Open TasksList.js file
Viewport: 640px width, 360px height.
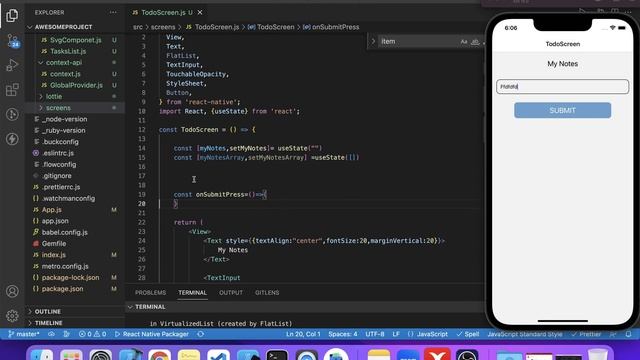68,51
